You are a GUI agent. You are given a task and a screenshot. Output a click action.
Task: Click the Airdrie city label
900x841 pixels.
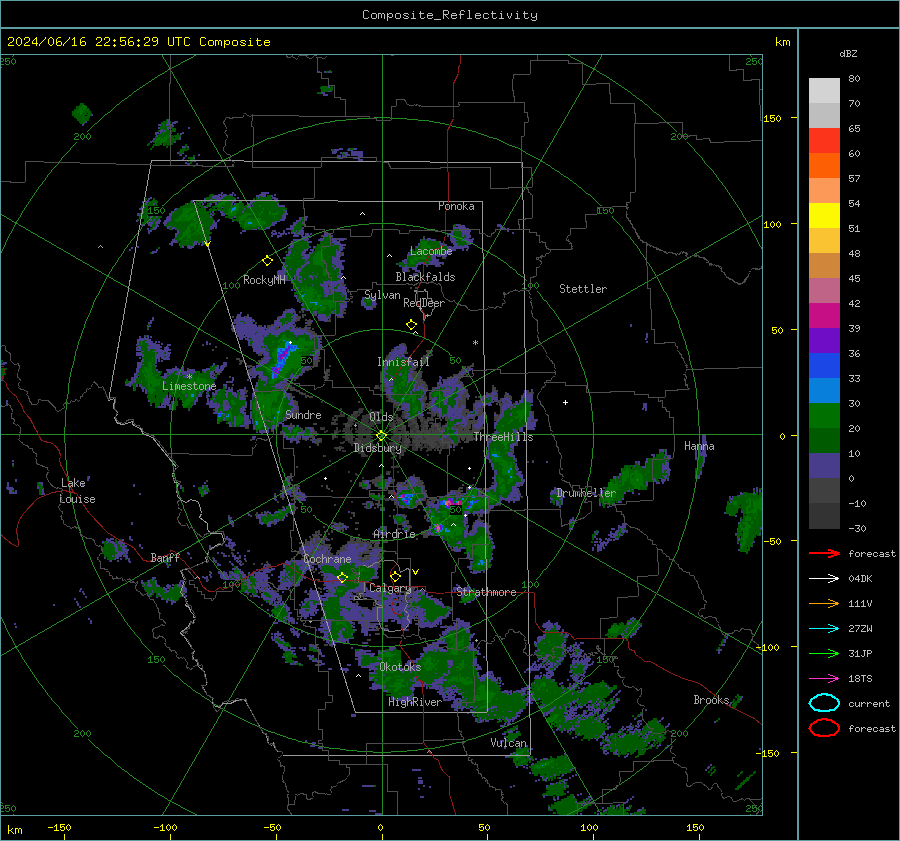pos(394,534)
